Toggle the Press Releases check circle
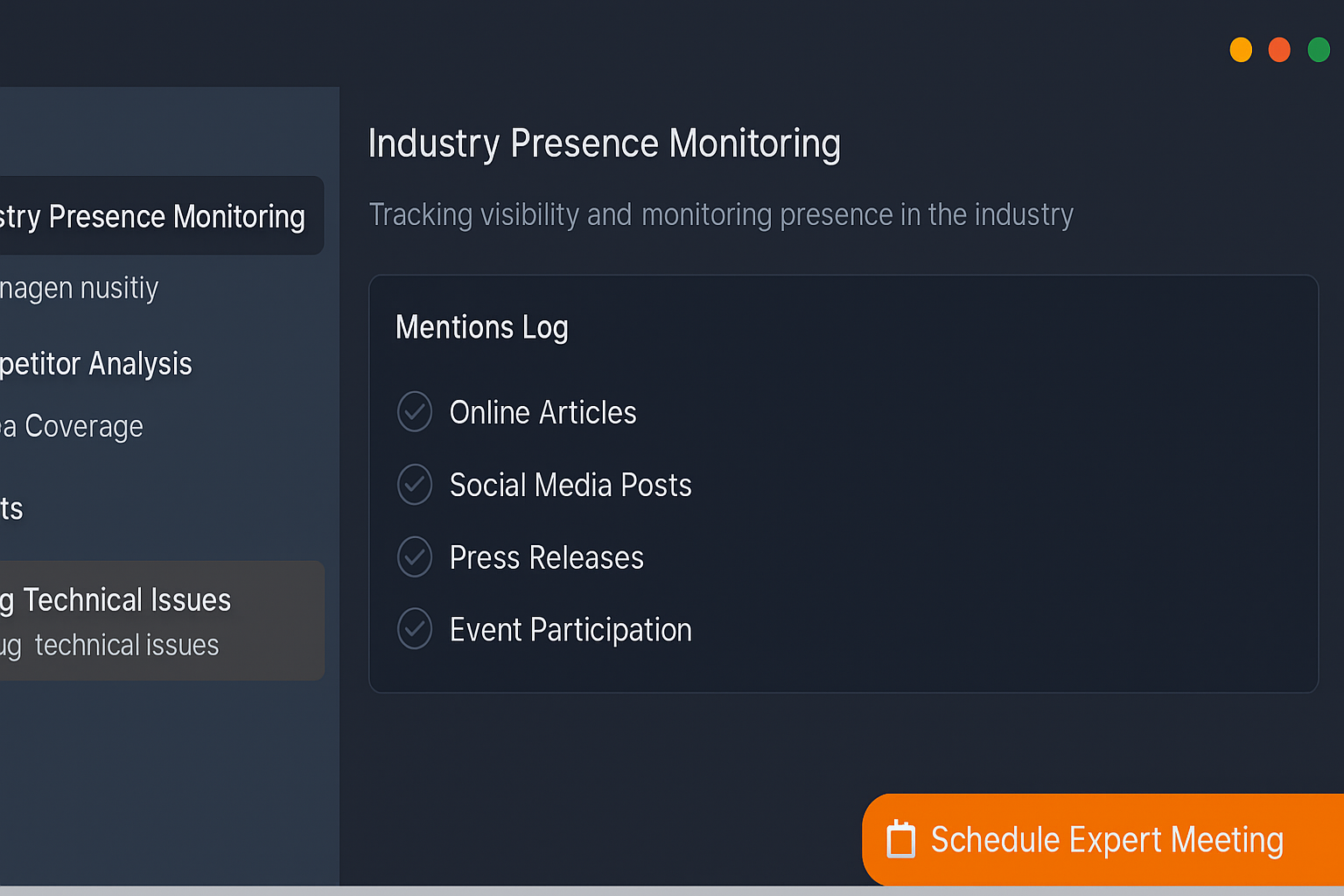The height and width of the screenshot is (896, 1344). [415, 557]
